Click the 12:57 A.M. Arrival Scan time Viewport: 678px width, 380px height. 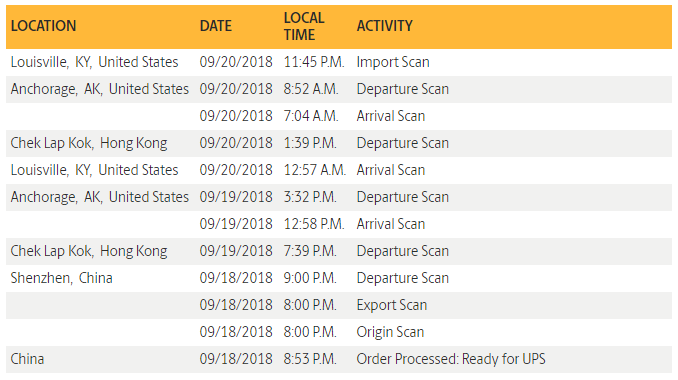315,170
